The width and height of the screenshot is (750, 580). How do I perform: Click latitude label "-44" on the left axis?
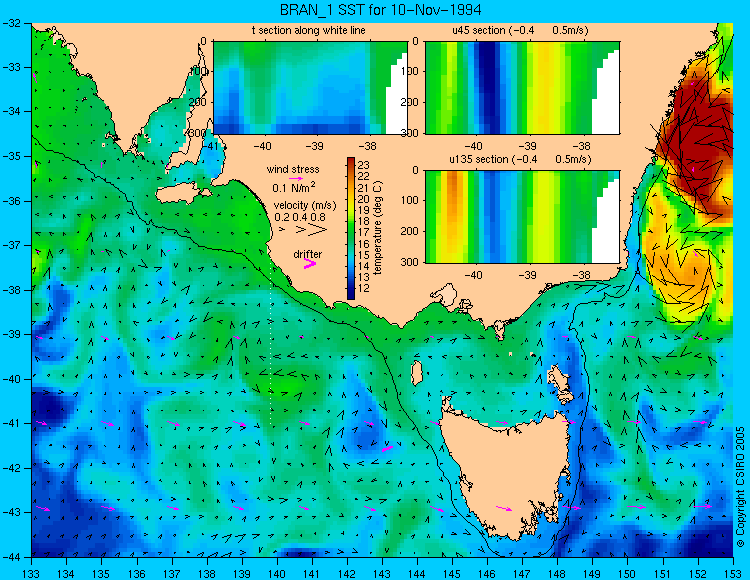coord(11,557)
